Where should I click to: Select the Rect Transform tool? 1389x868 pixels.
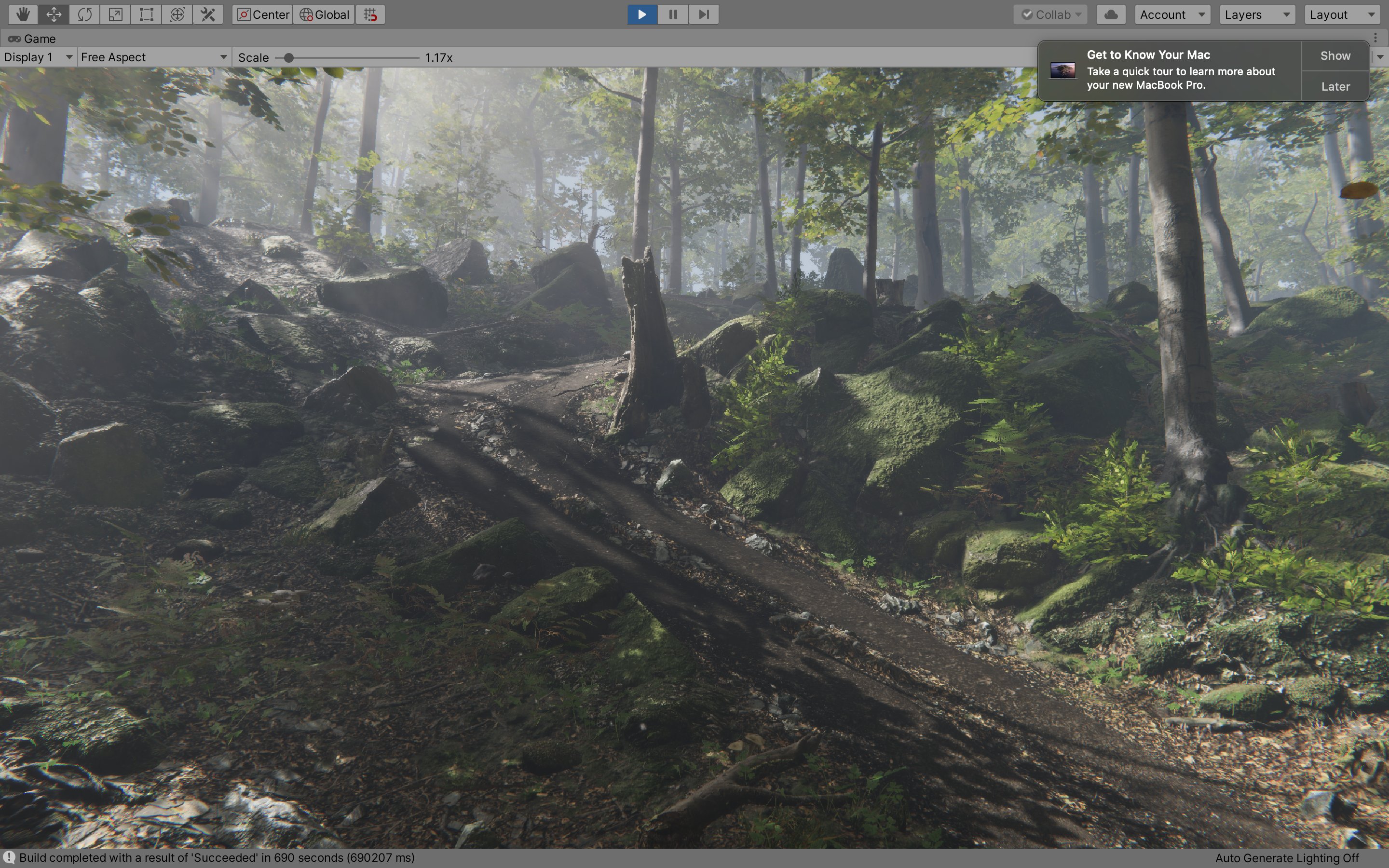coord(146,14)
